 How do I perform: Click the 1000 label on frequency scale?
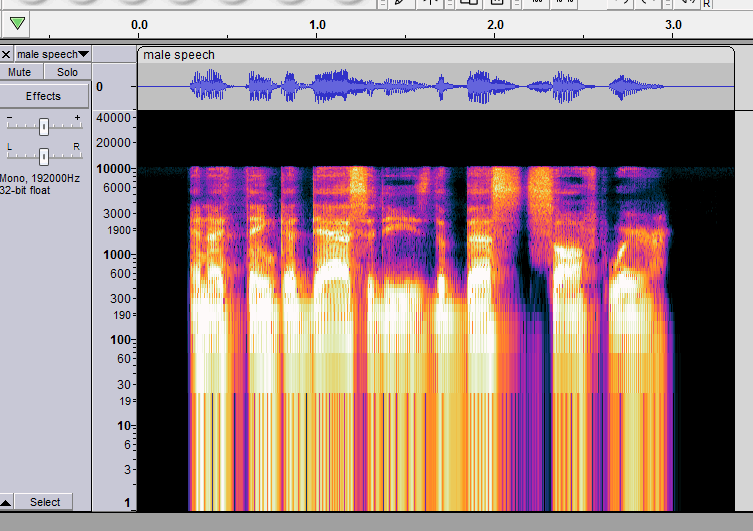coord(117,254)
